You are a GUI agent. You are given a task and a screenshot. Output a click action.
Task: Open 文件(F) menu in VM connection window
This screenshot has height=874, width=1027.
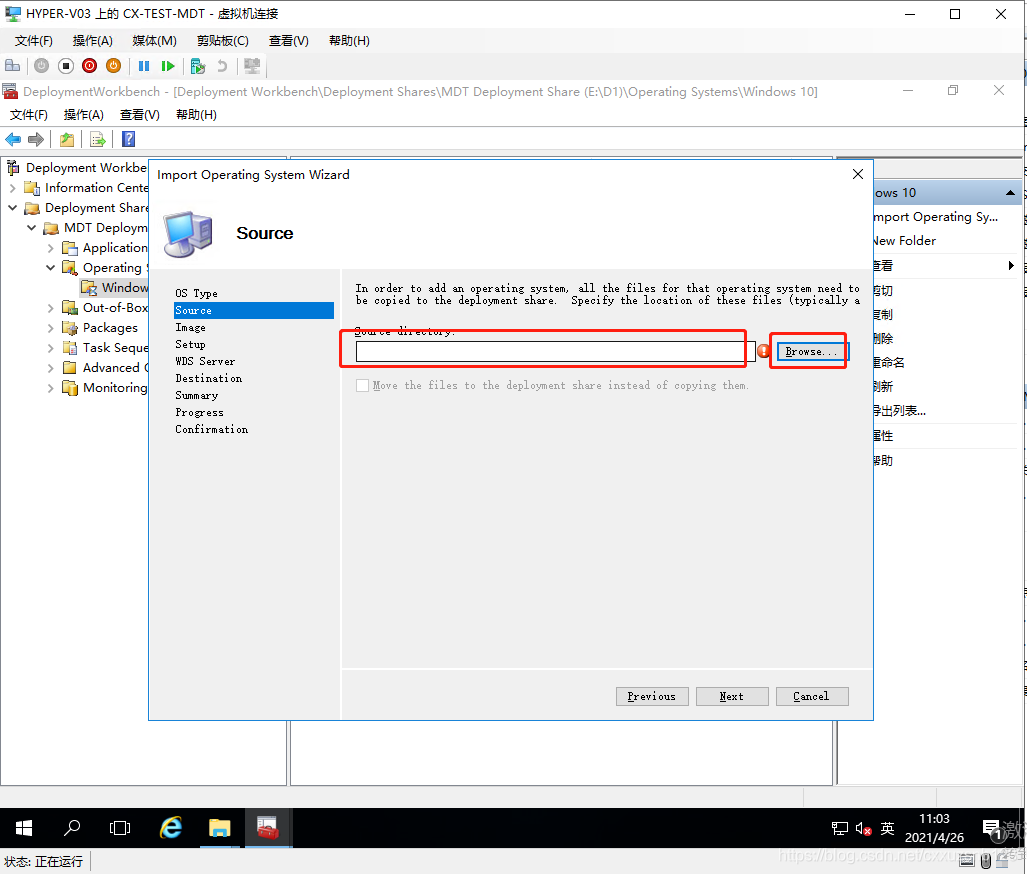33,41
